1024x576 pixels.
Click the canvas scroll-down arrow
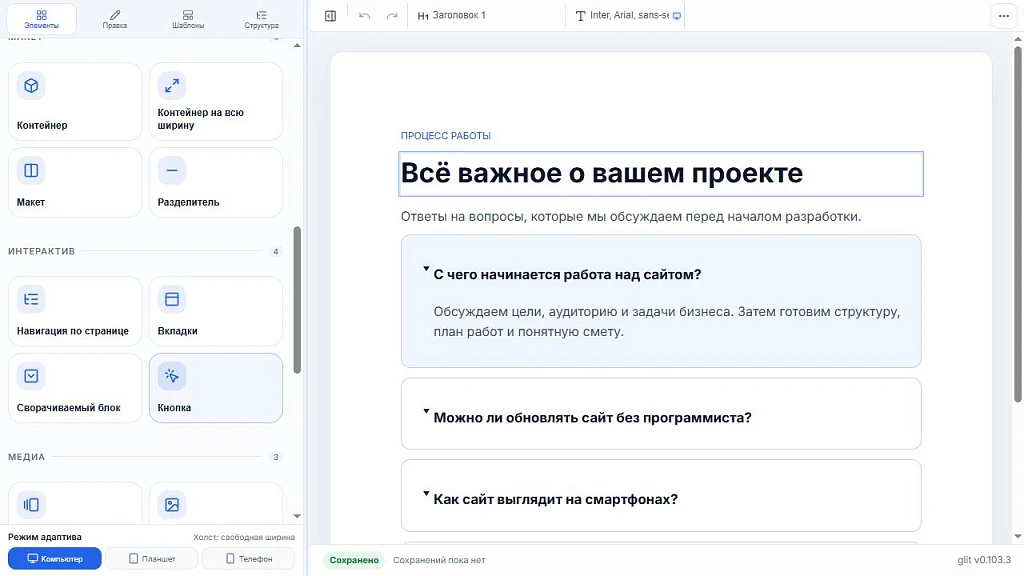pyautogui.click(x=1017, y=536)
